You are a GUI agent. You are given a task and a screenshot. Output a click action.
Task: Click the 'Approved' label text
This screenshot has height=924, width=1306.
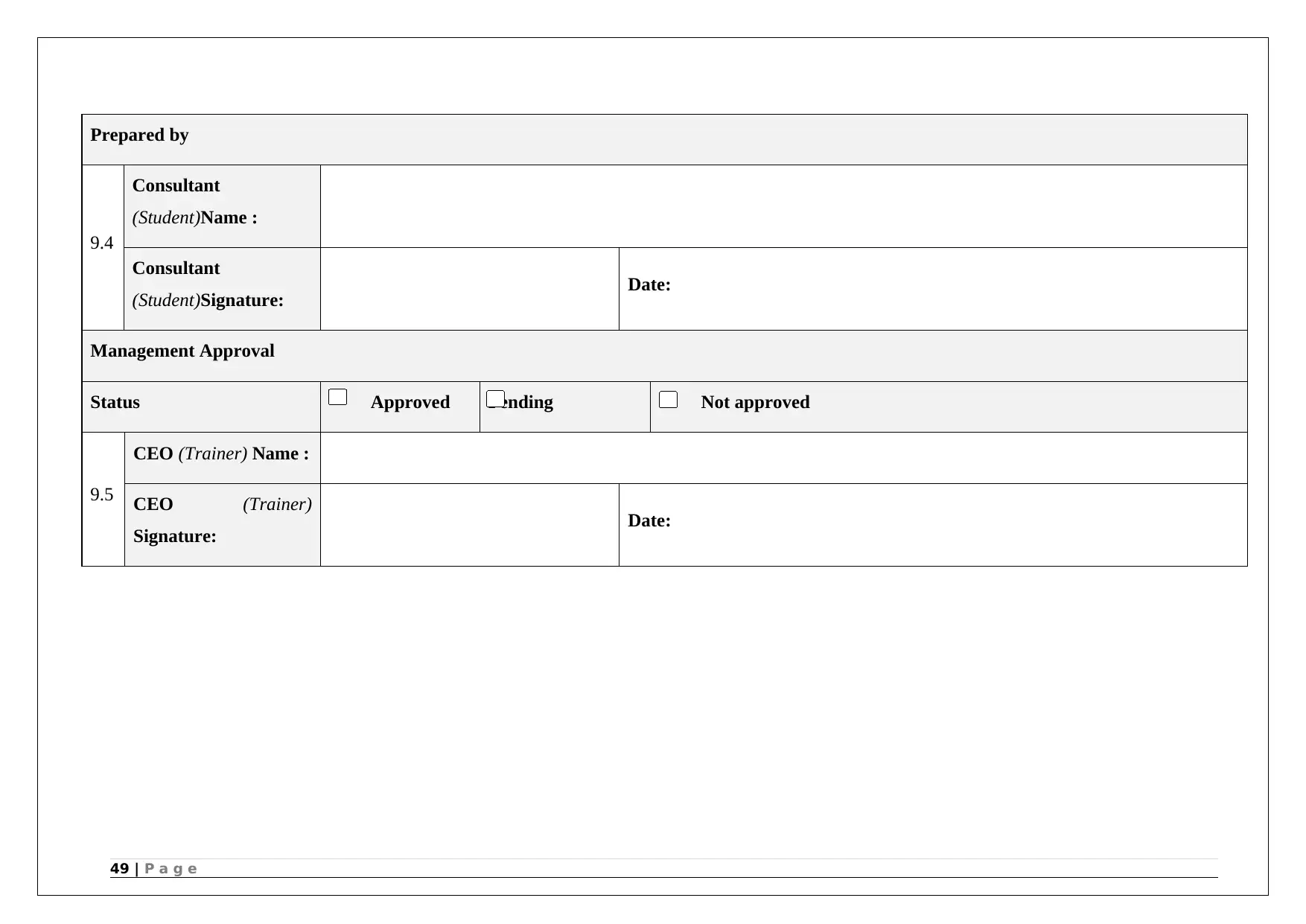[410, 403]
